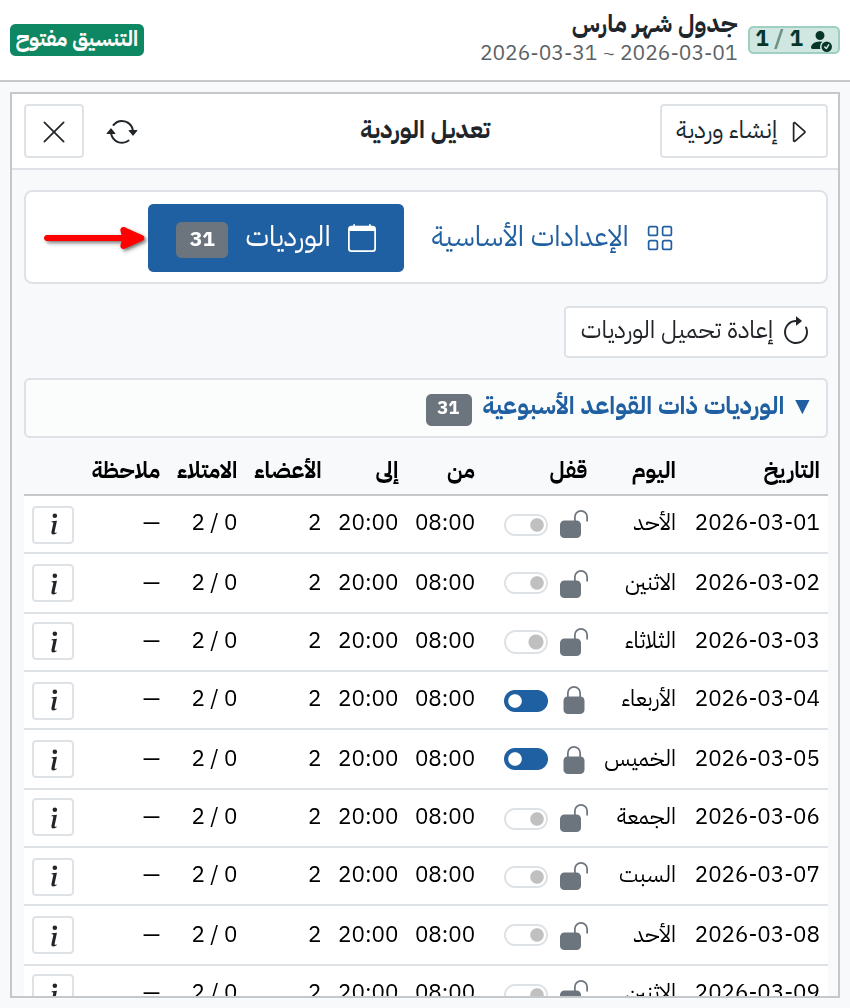Screen dimensions: 850x1008
Task: Click the الامتلاء column header
Action: pyautogui.click(x=207, y=471)
